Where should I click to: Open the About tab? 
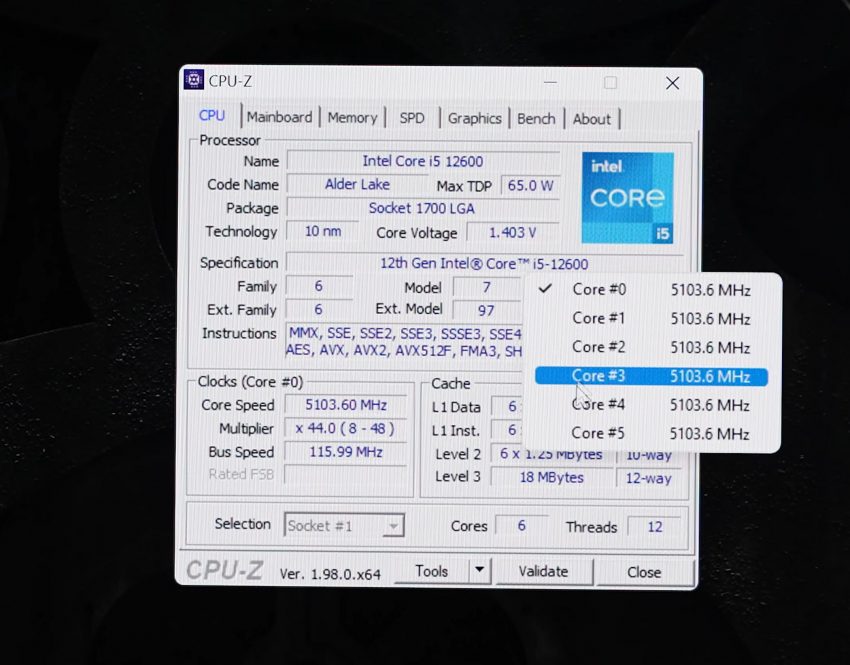[x=591, y=119]
